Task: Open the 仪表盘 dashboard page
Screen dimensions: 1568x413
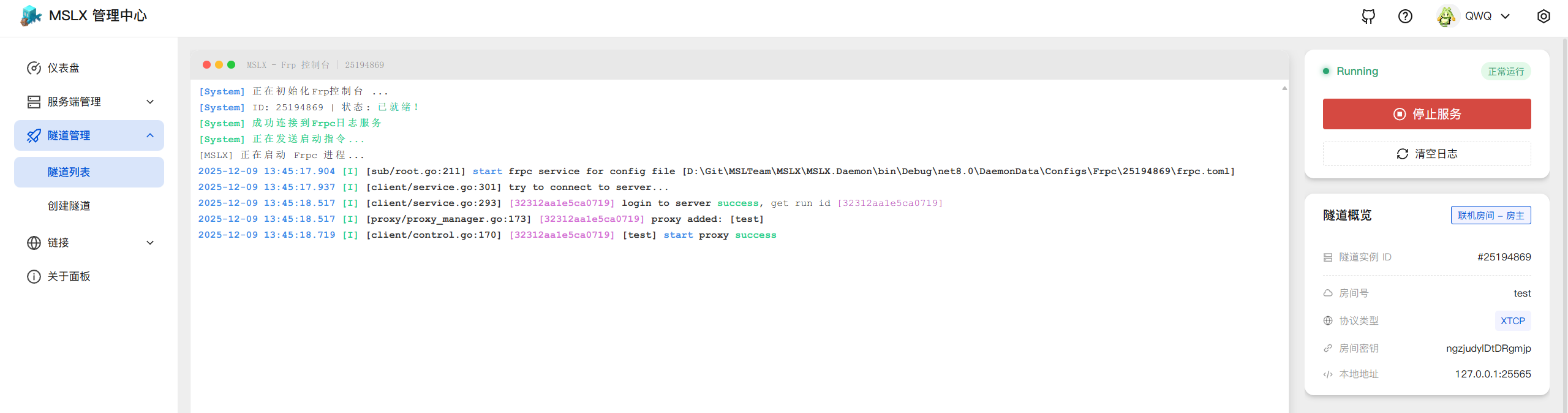Action: coord(64,68)
